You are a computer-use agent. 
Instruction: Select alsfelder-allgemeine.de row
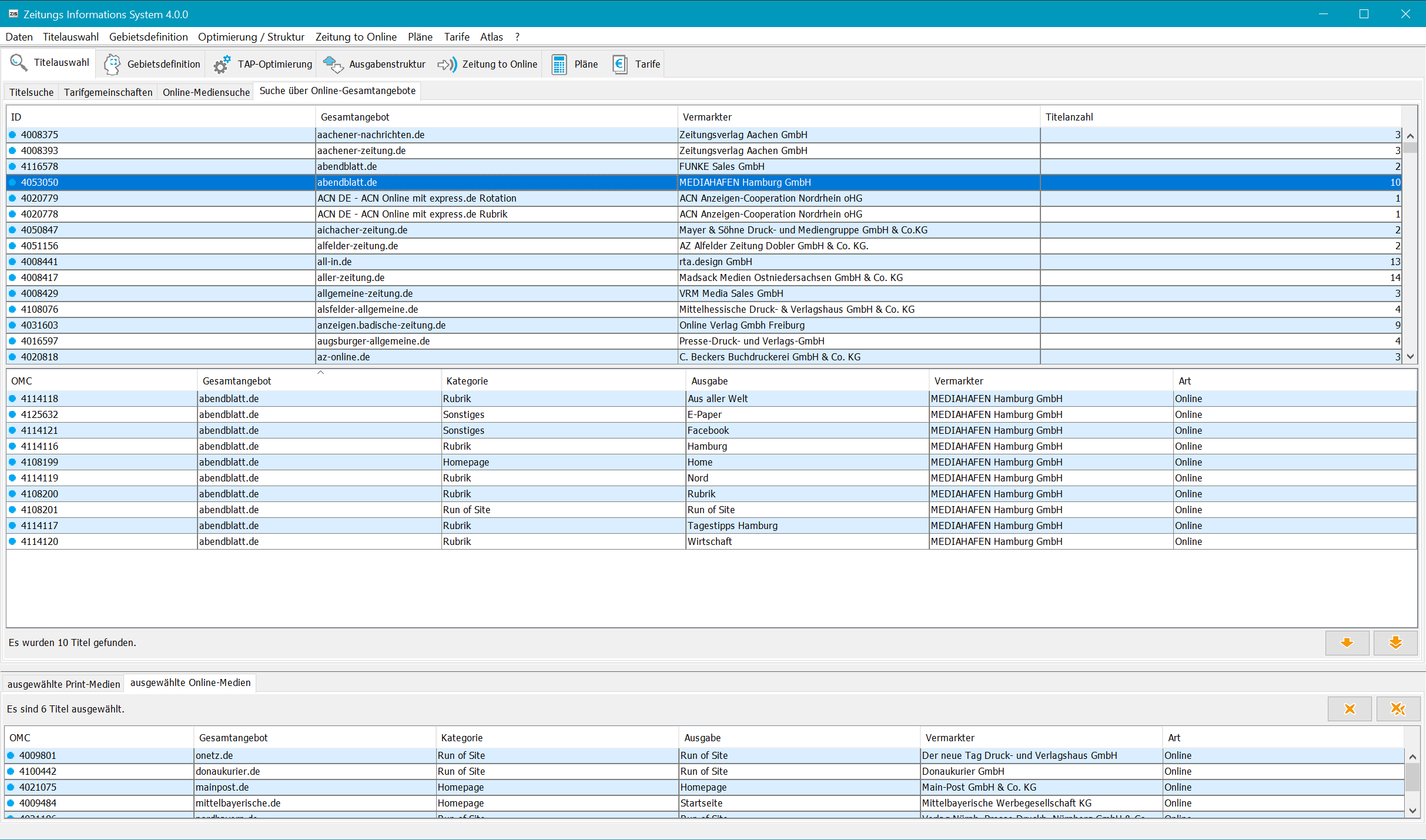pos(704,309)
